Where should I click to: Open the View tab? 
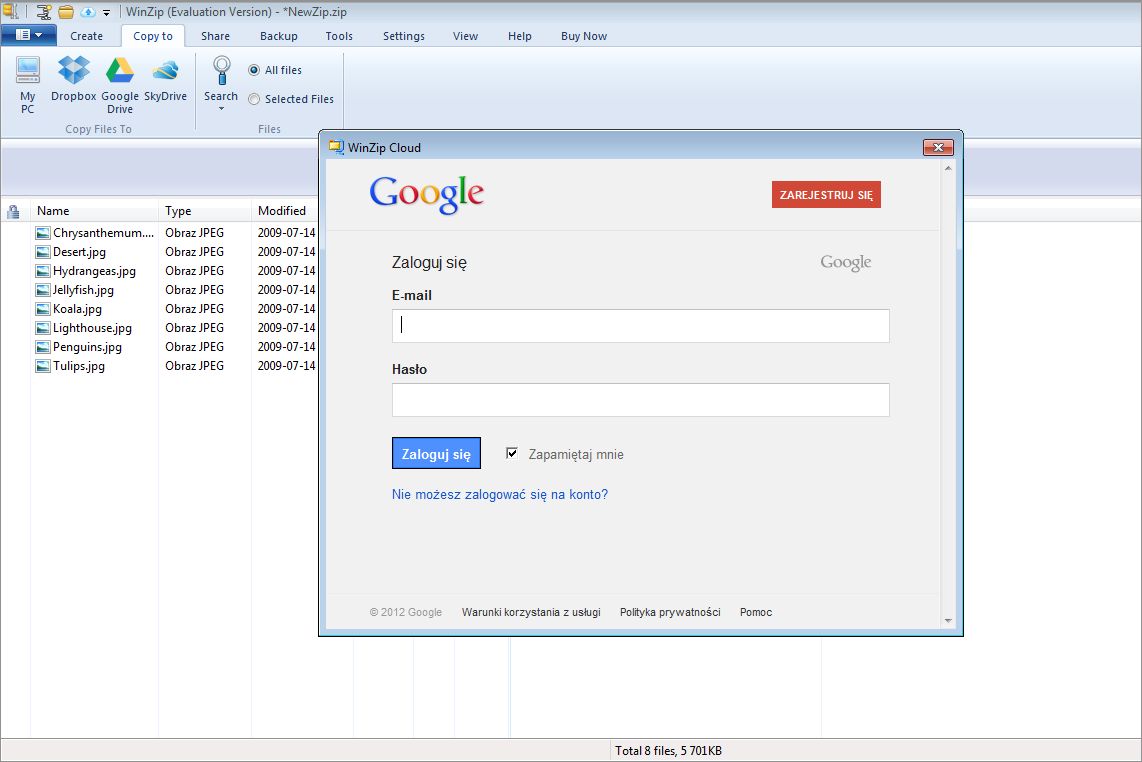(465, 36)
